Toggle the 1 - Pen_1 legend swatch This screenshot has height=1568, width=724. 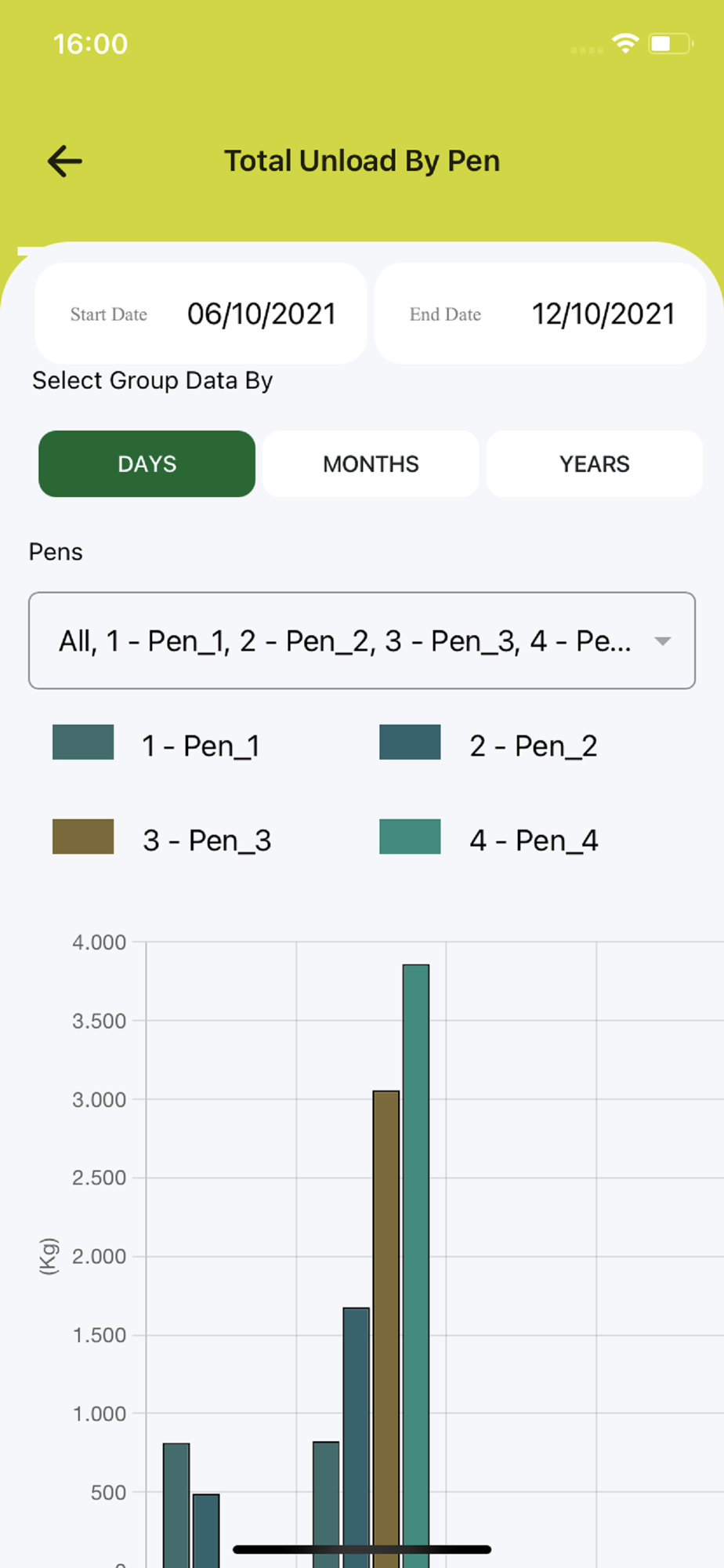[83, 742]
